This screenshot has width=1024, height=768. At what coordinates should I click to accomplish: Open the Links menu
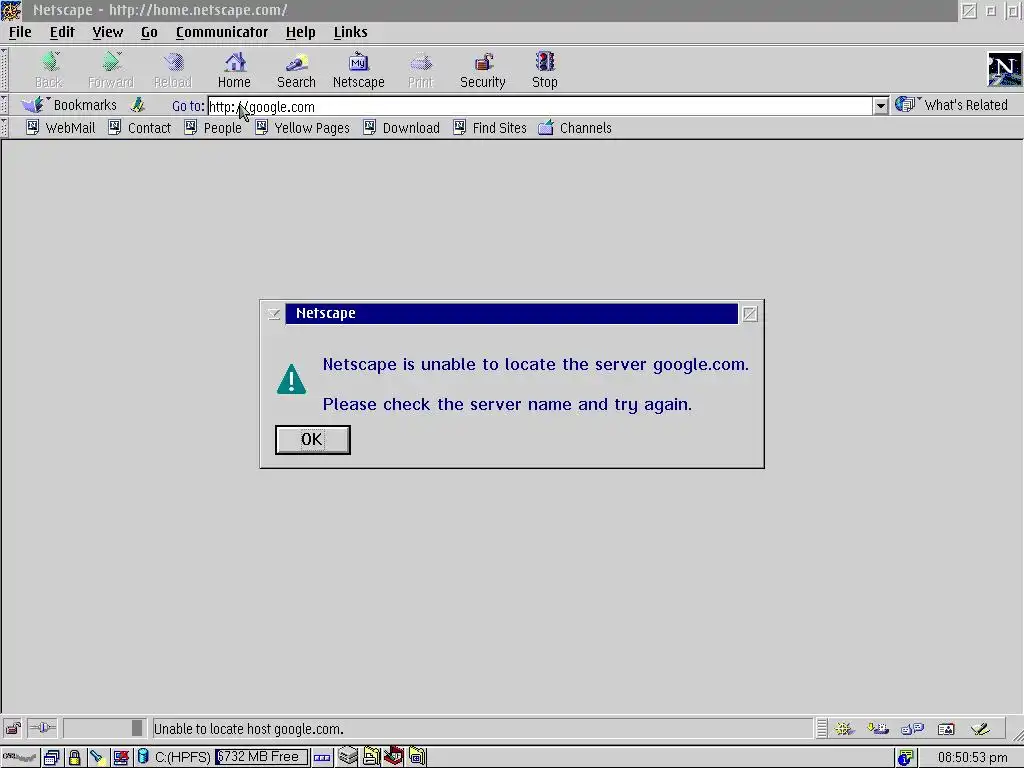tap(351, 32)
